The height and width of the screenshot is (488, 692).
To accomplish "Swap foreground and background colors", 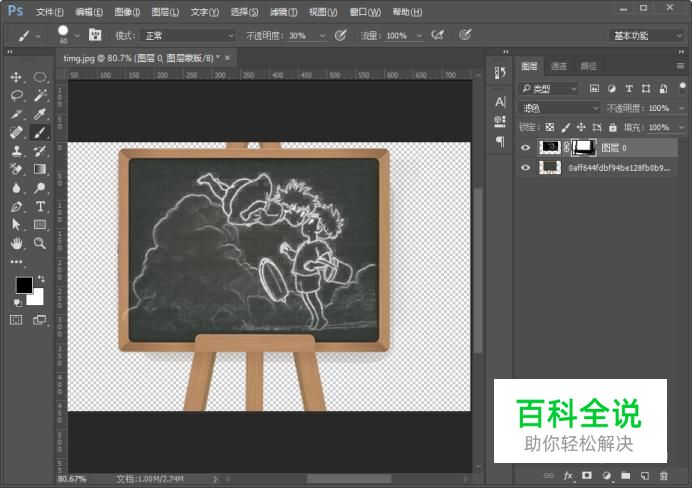I will 41,279.
